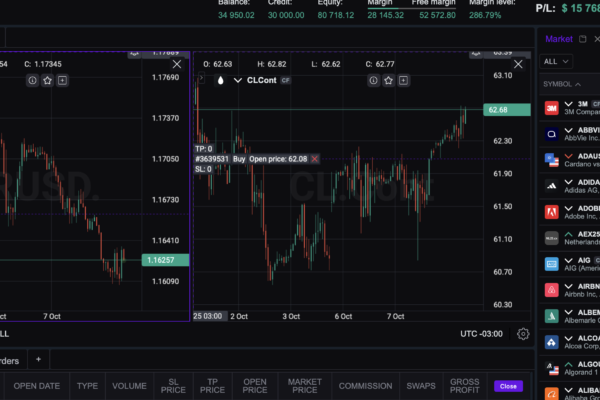Sort orders by GROSS PROFIT column
The width and height of the screenshot is (600, 400).
tap(463, 386)
